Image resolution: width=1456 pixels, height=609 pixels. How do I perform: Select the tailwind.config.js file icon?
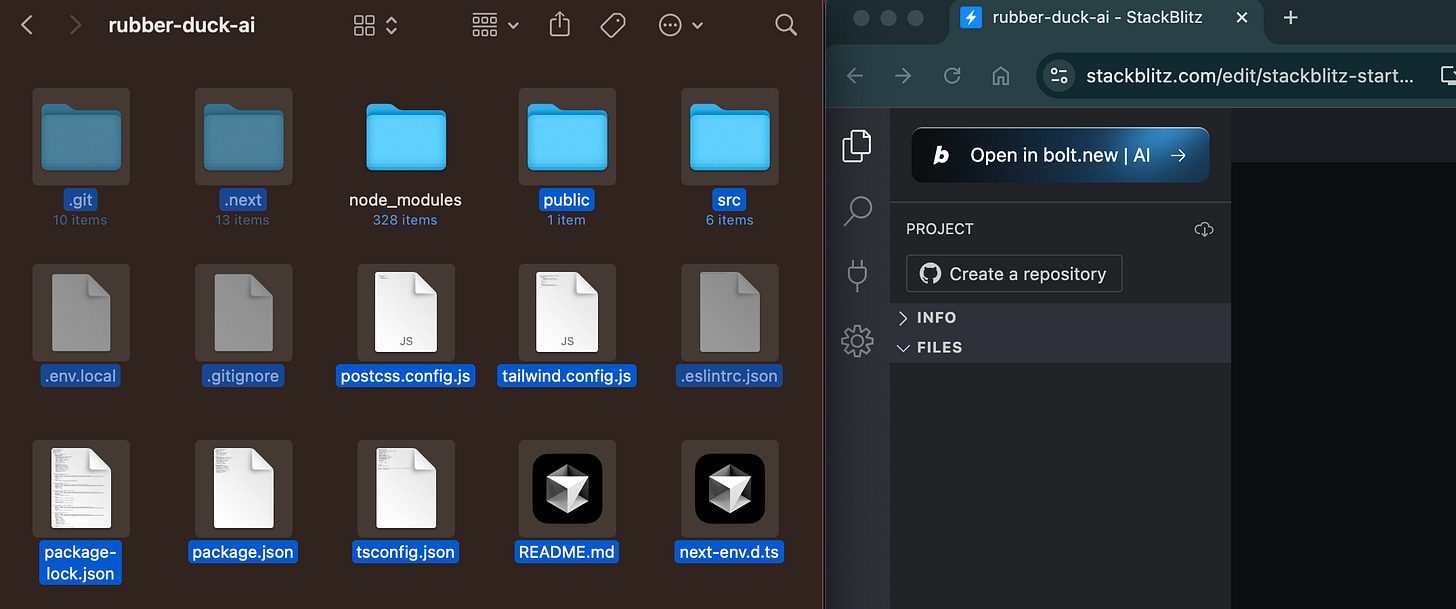pos(567,312)
